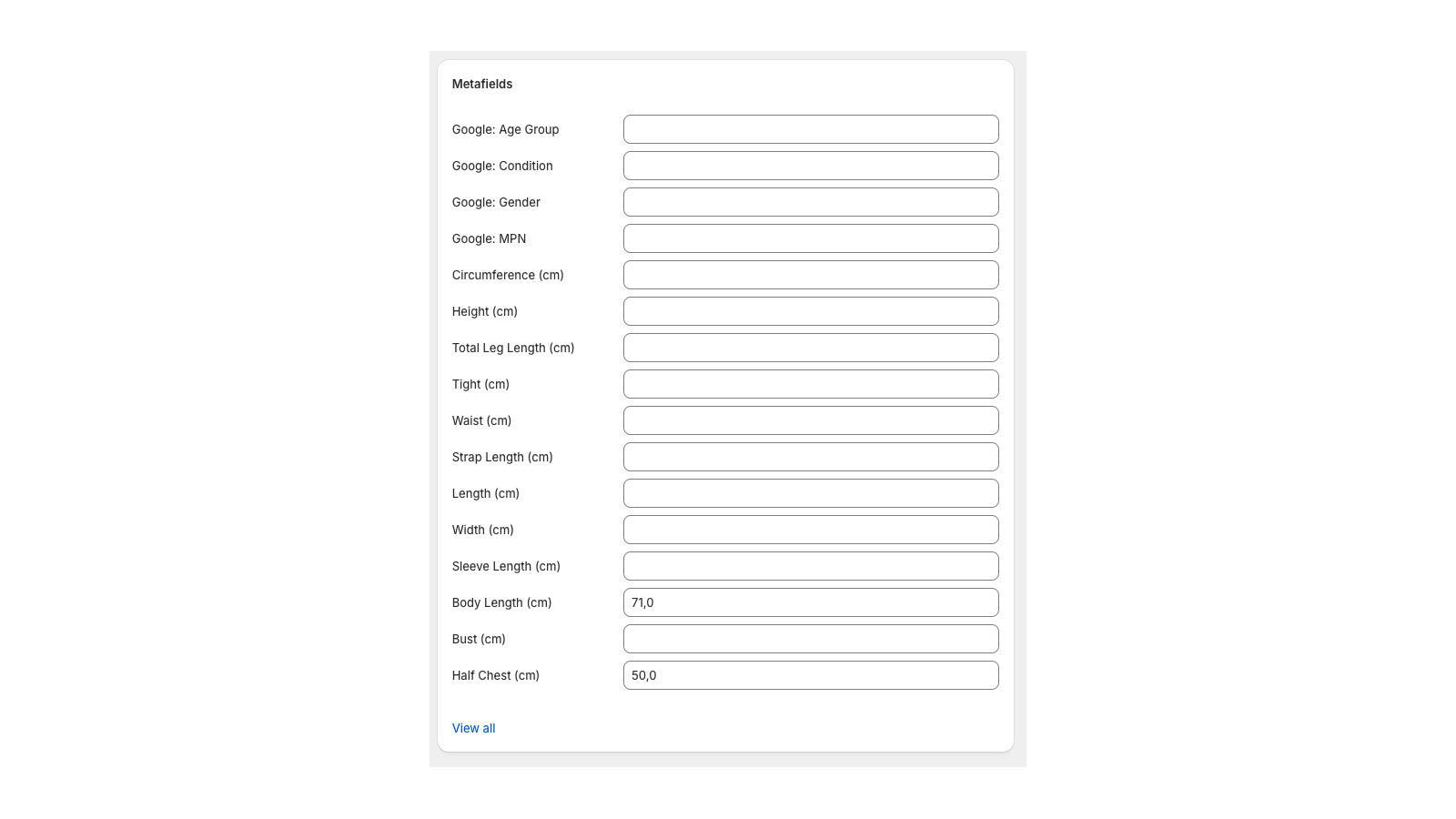Image resolution: width=1456 pixels, height=819 pixels.
Task: Click the Google: Age Group input field
Action: pyautogui.click(x=810, y=129)
